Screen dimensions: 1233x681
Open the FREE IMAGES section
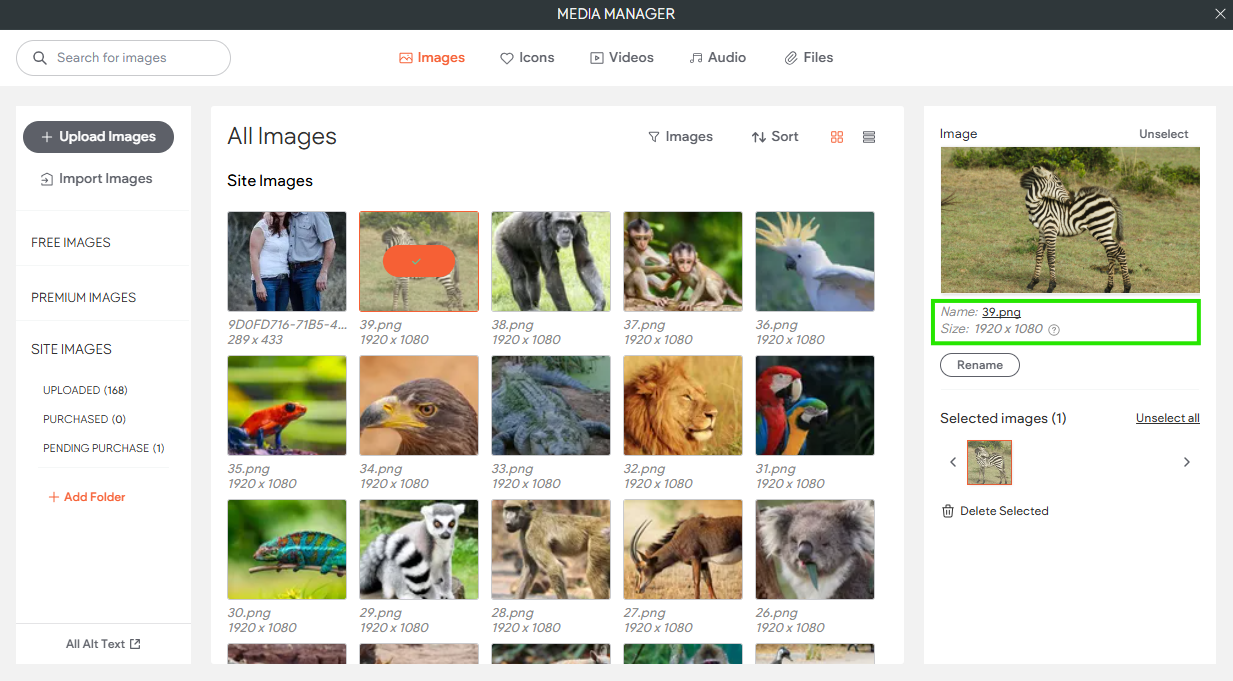(71, 243)
